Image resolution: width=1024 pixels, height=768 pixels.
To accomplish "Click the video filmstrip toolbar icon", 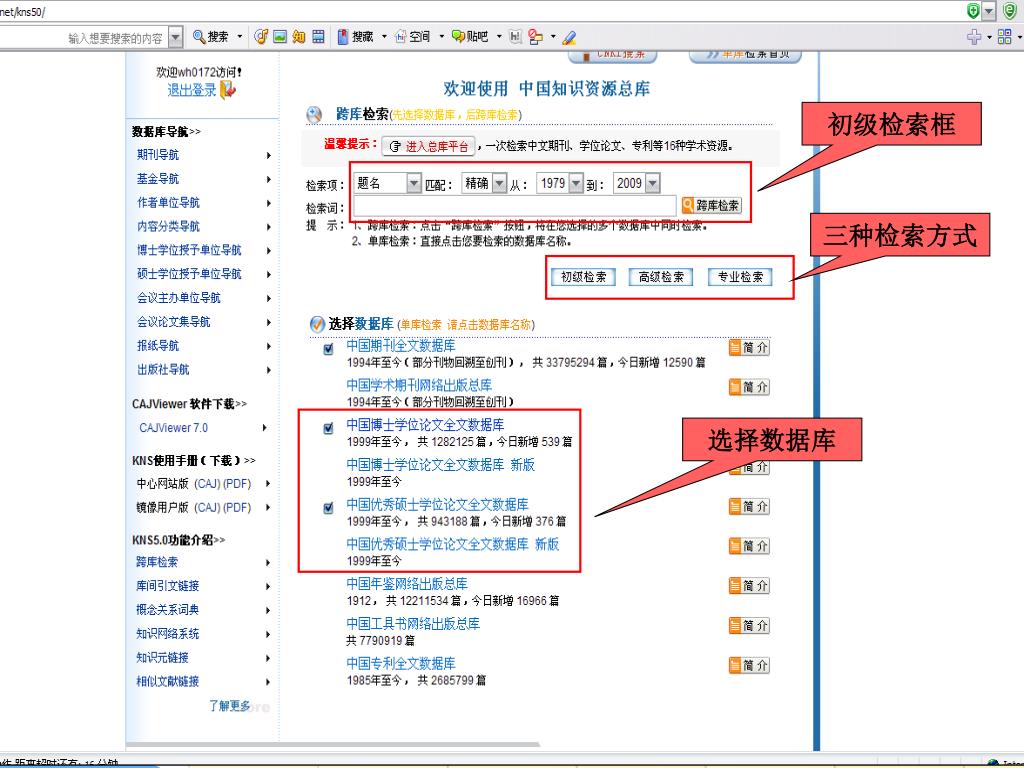I will pyautogui.click(x=318, y=37).
